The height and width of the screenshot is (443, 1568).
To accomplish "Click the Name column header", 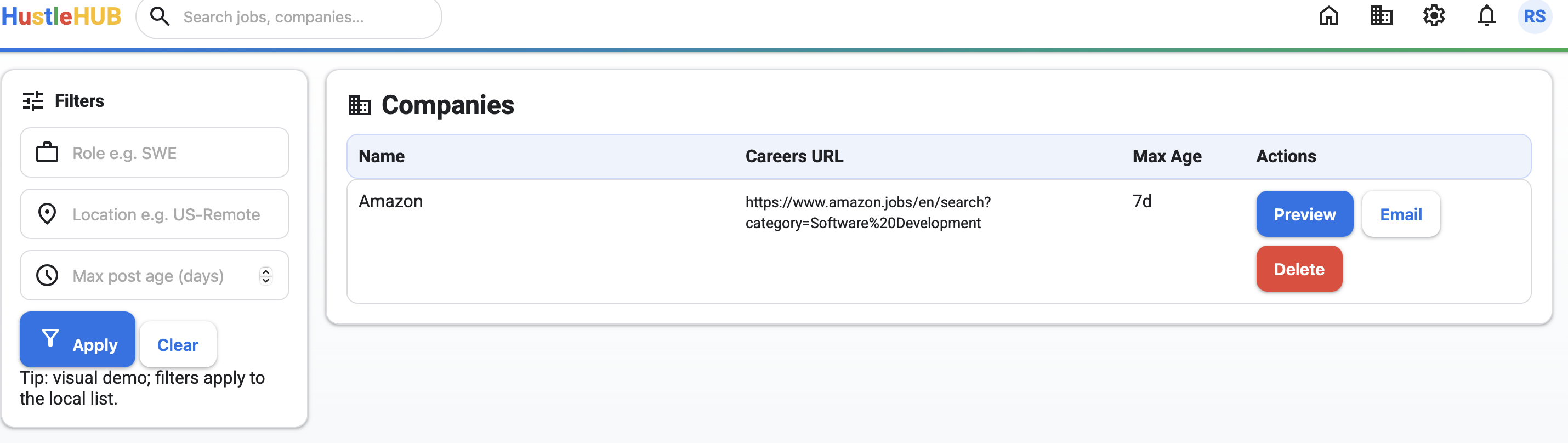I will tap(382, 156).
